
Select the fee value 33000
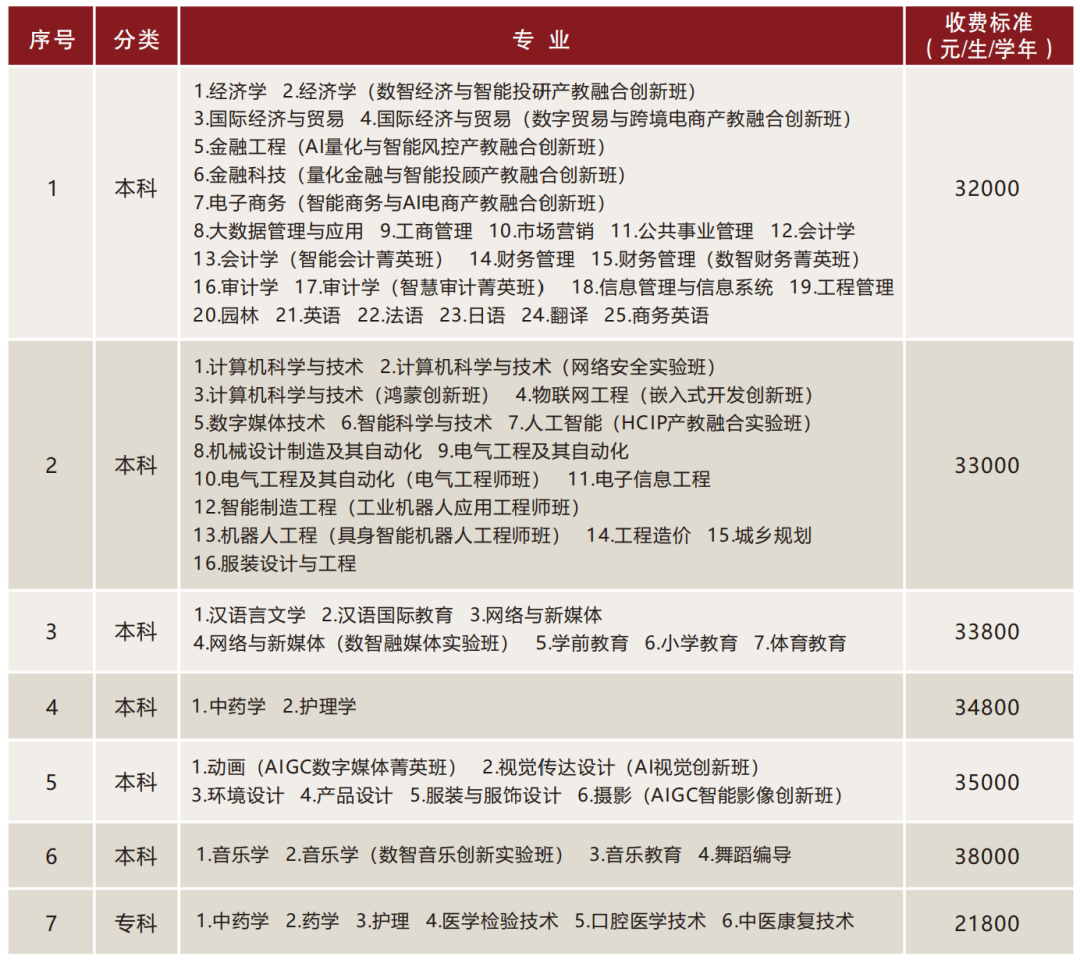coord(987,466)
